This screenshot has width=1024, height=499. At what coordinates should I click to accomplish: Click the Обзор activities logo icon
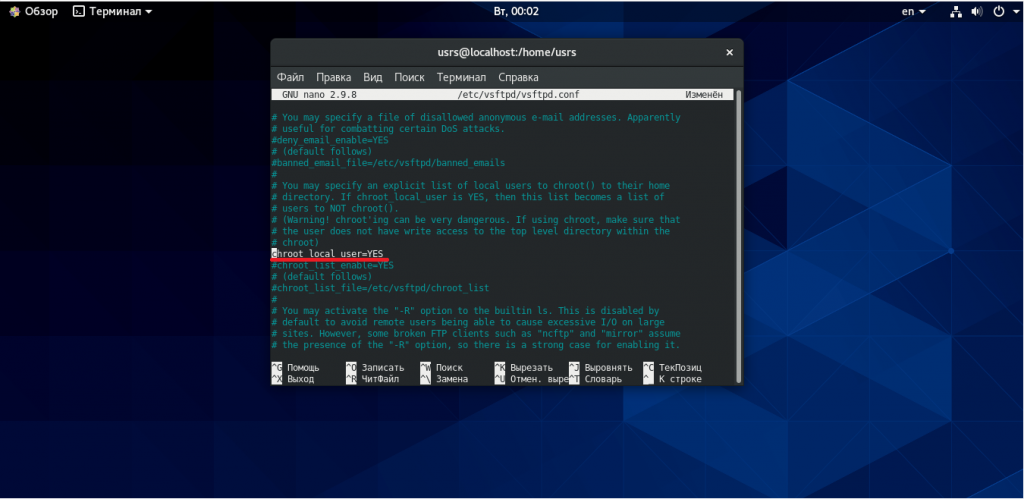coord(14,11)
